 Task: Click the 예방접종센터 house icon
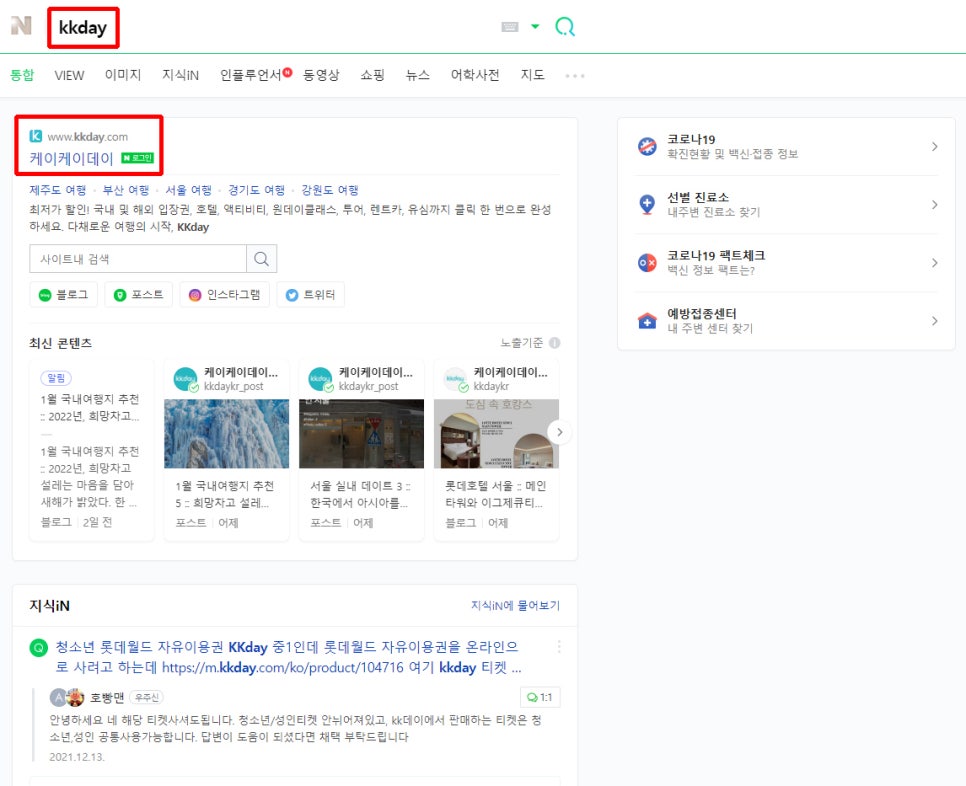coord(647,321)
